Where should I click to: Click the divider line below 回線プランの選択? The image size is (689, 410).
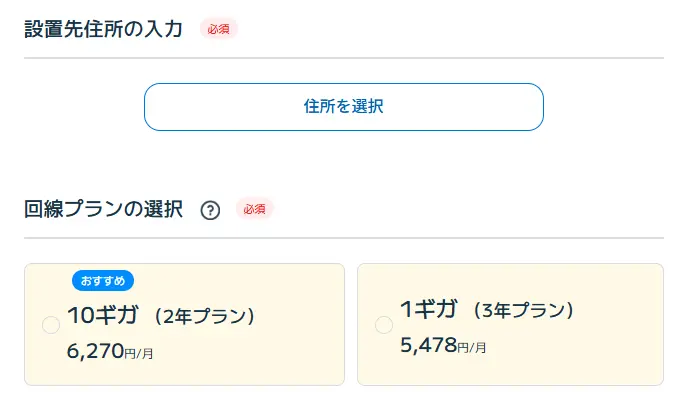point(343,238)
